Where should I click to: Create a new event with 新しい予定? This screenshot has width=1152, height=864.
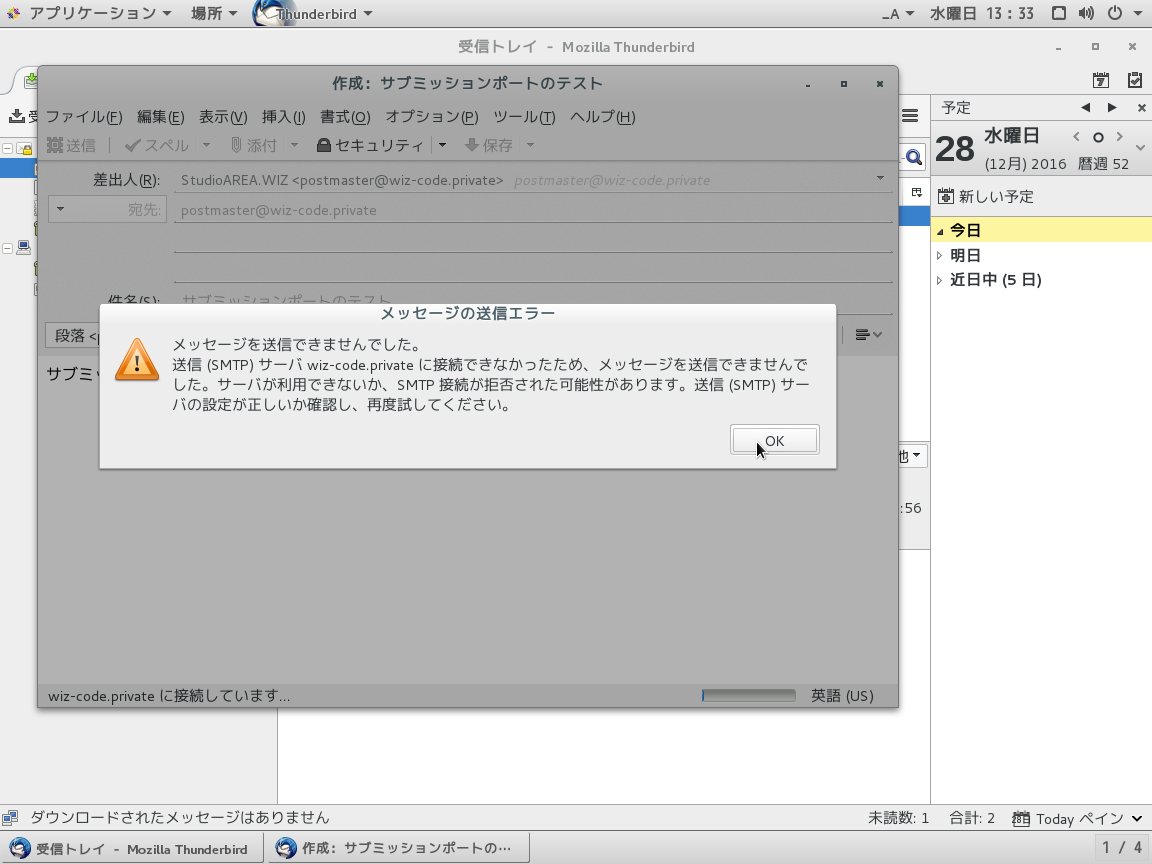pos(986,196)
